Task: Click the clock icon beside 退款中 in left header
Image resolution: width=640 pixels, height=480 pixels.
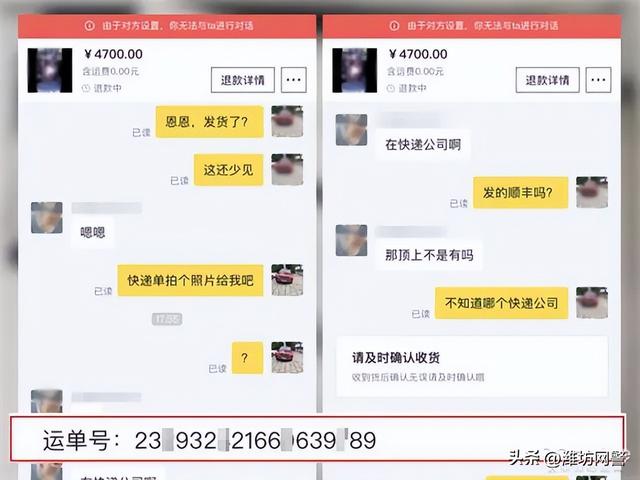Action: [x=86, y=88]
